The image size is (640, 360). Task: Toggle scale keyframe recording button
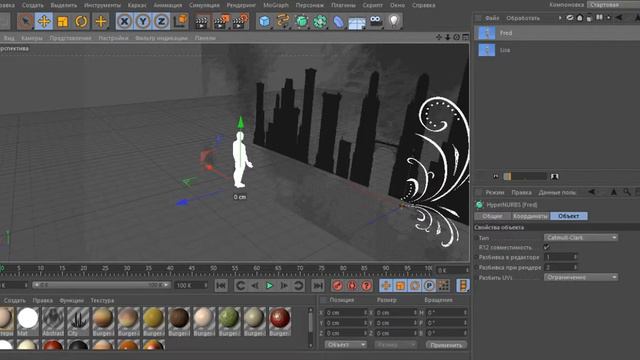[x=400, y=285]
